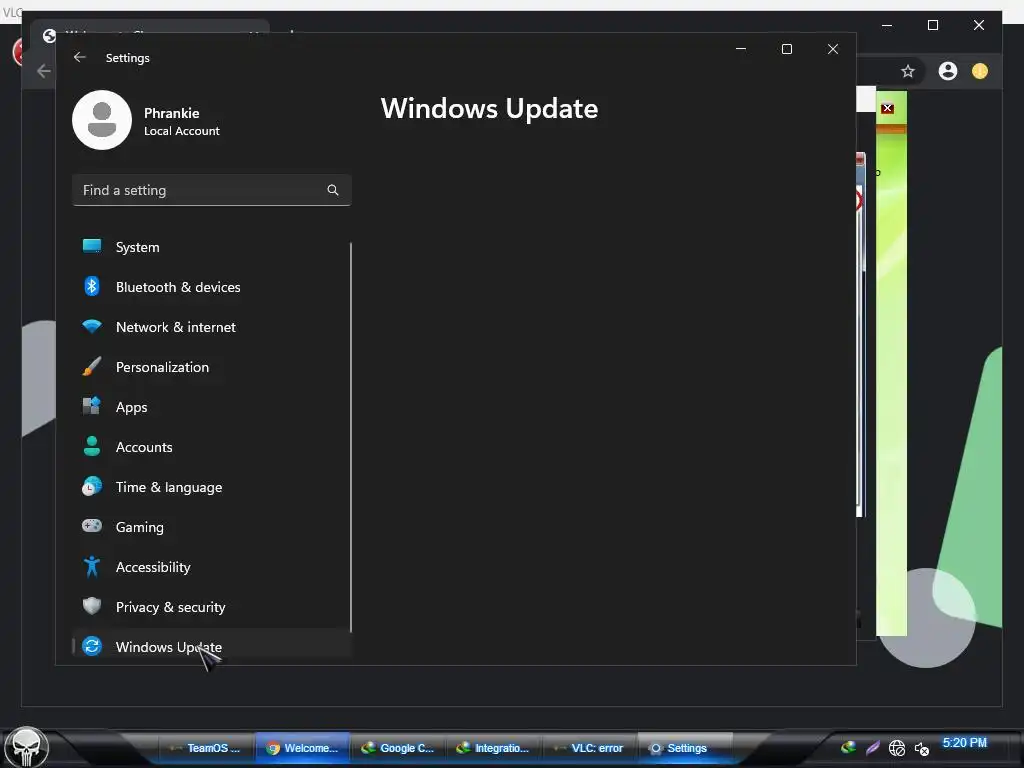Open the System settings category
This screenshot has height=768, width=1024.
[211, 247]
